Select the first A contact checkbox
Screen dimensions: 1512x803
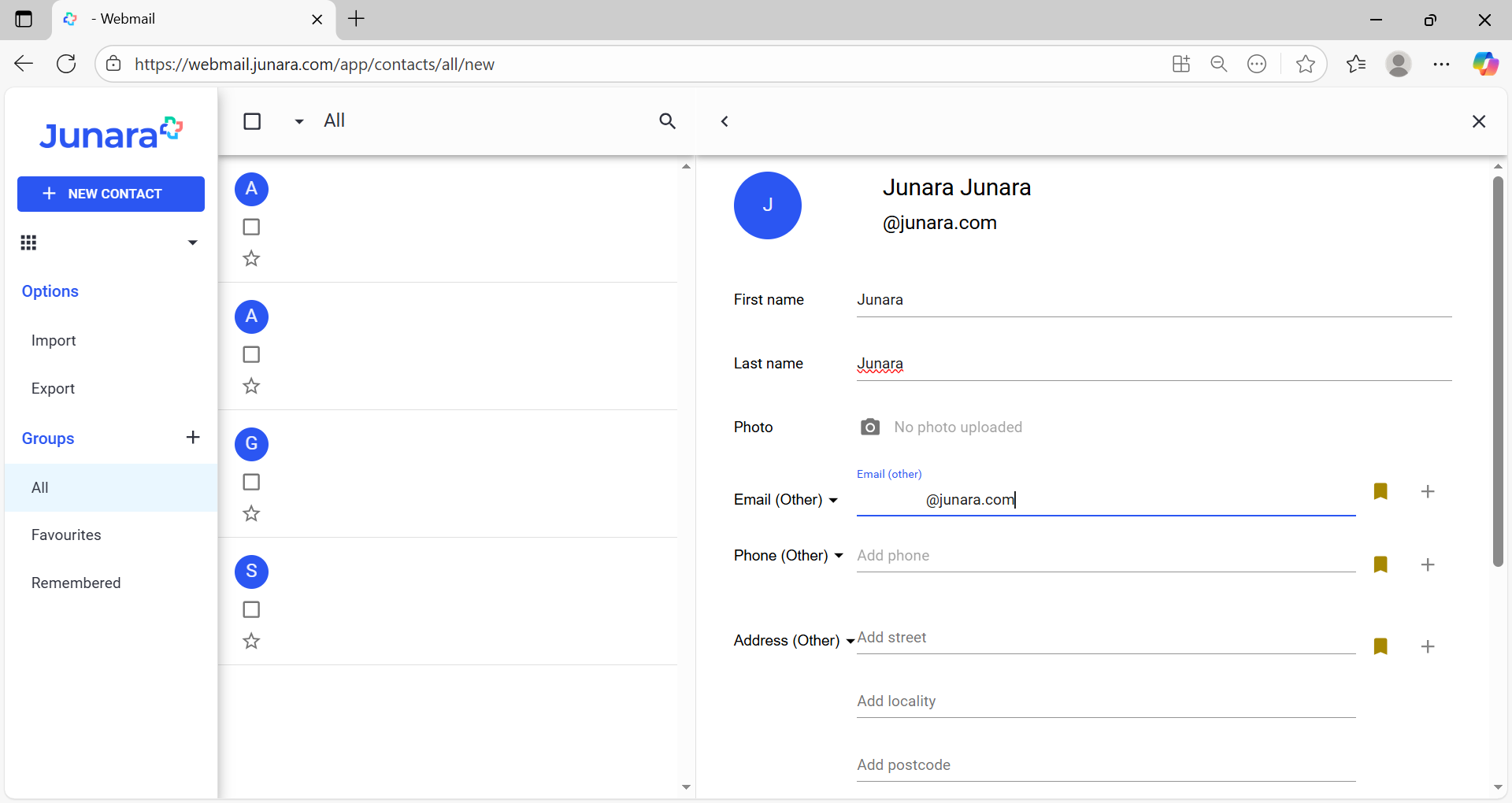pos(251,227)
